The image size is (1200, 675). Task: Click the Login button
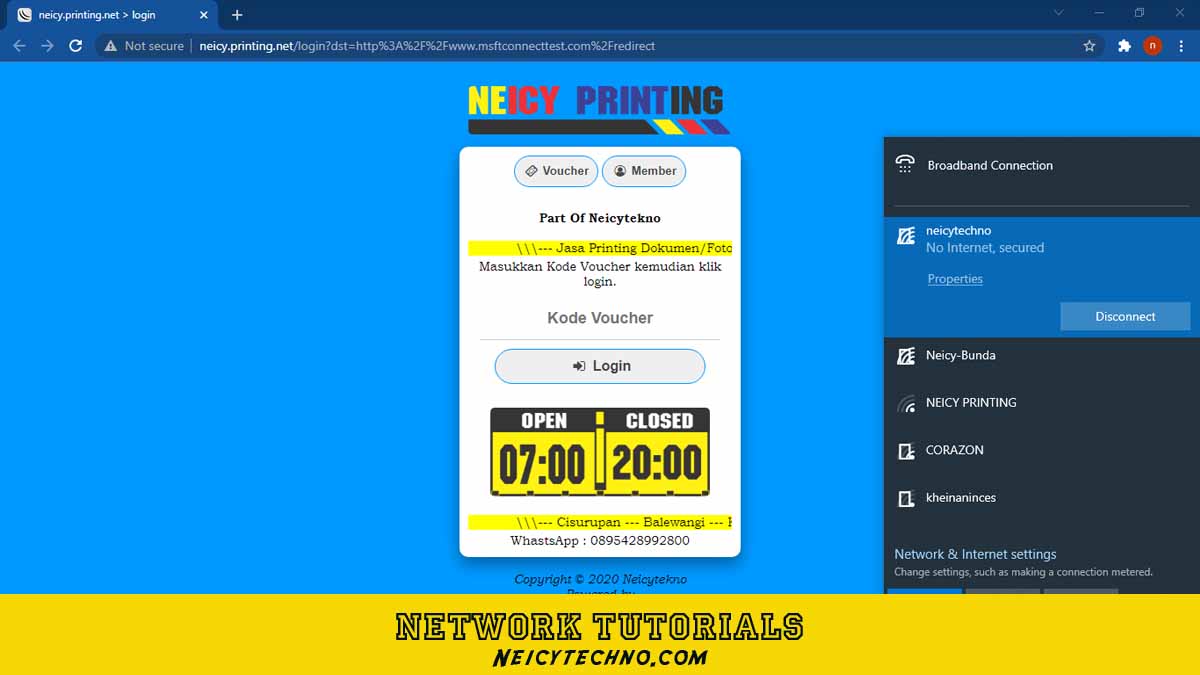pyautogui.click(x=600, y=366)
